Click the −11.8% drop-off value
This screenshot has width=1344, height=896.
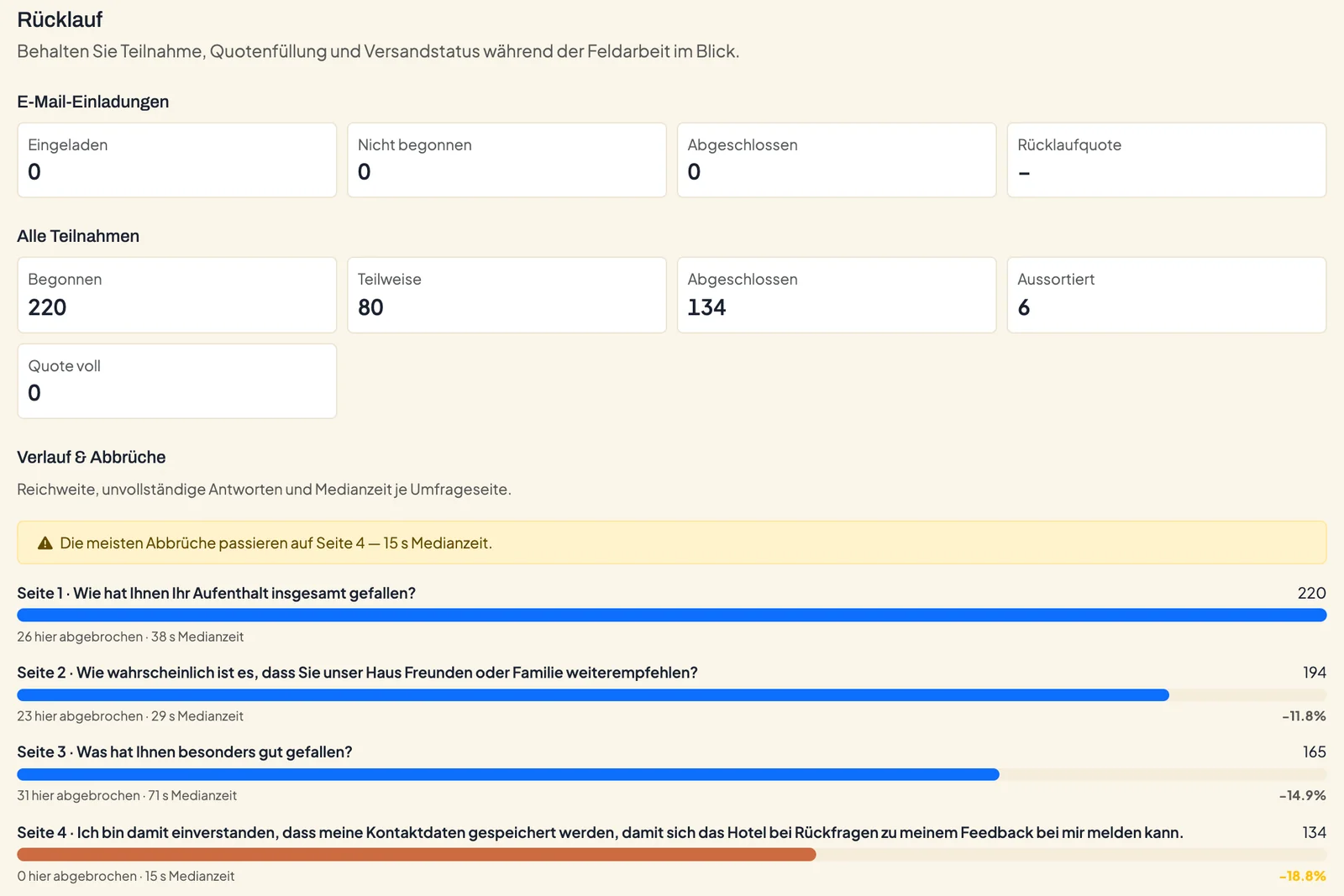click(x=1304, y=716)
